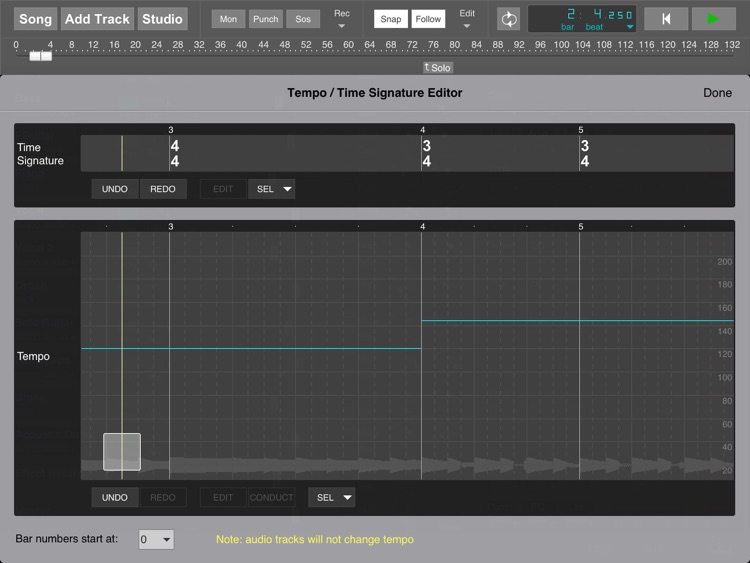The image size is (750, 563).
Task: Open the Studio menu
Action: (x=162, y=19)
